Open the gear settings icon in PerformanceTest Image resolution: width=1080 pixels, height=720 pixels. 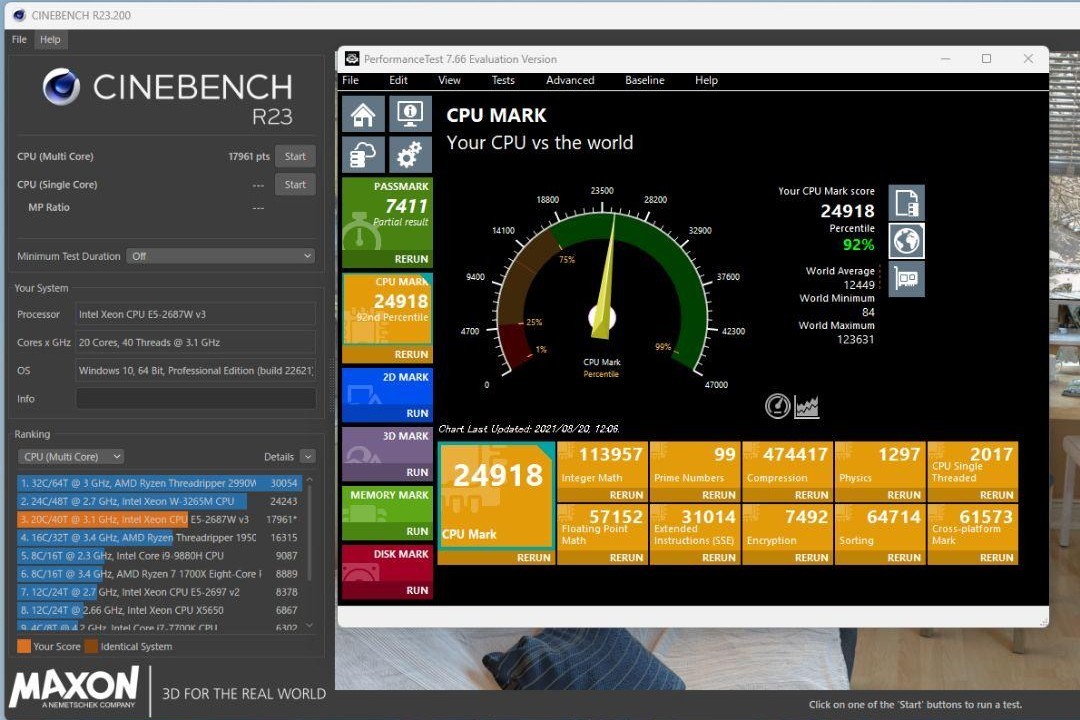coord(410,154)
